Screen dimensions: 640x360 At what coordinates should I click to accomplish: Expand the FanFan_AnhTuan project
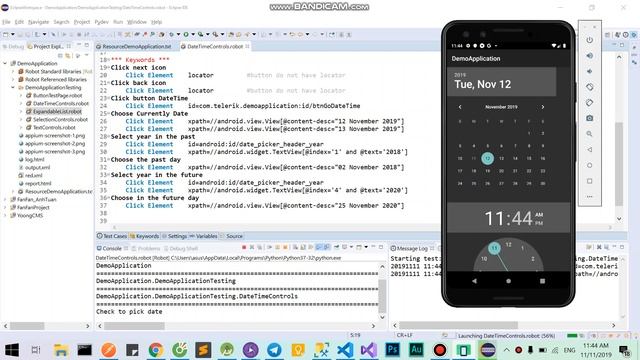(x=5, y=200)
